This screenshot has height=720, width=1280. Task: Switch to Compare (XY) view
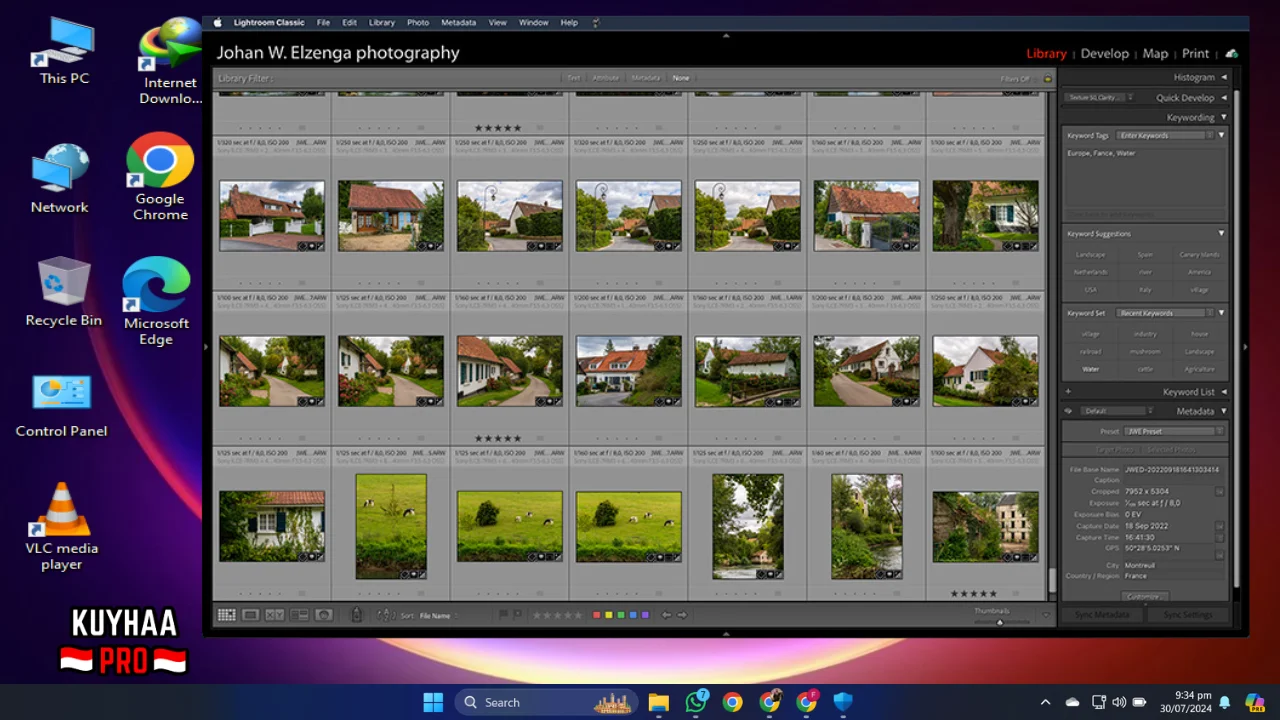click(274, 615)
